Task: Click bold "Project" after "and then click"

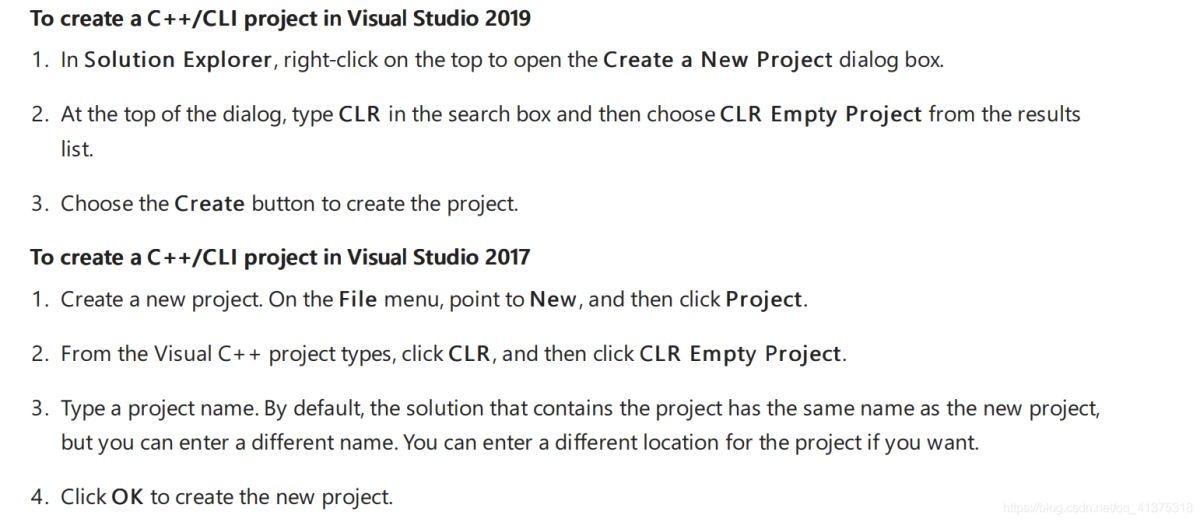Action: tap(764, 300)
